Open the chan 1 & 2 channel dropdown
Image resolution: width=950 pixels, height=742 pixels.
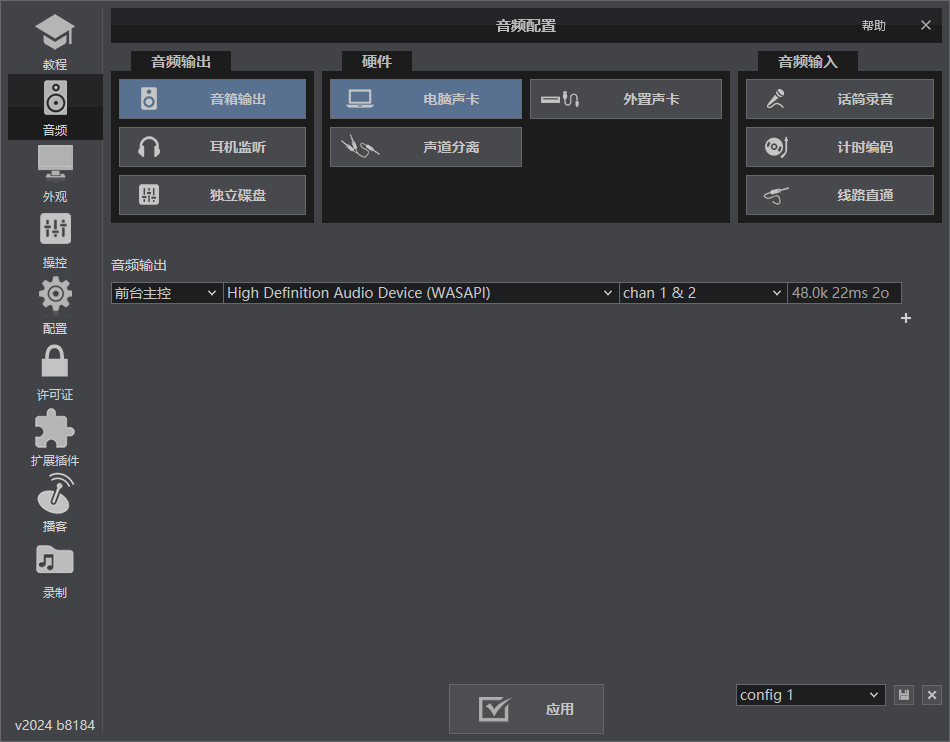pos(703,293)
